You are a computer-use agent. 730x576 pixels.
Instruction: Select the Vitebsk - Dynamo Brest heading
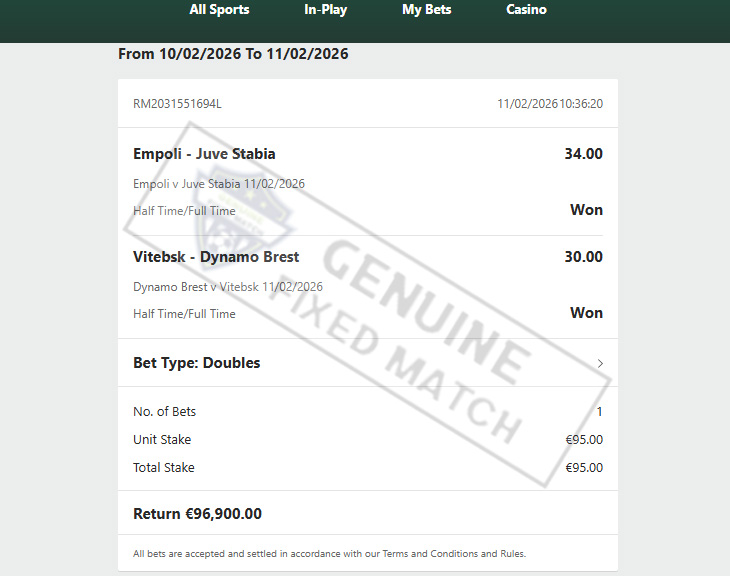216,257
